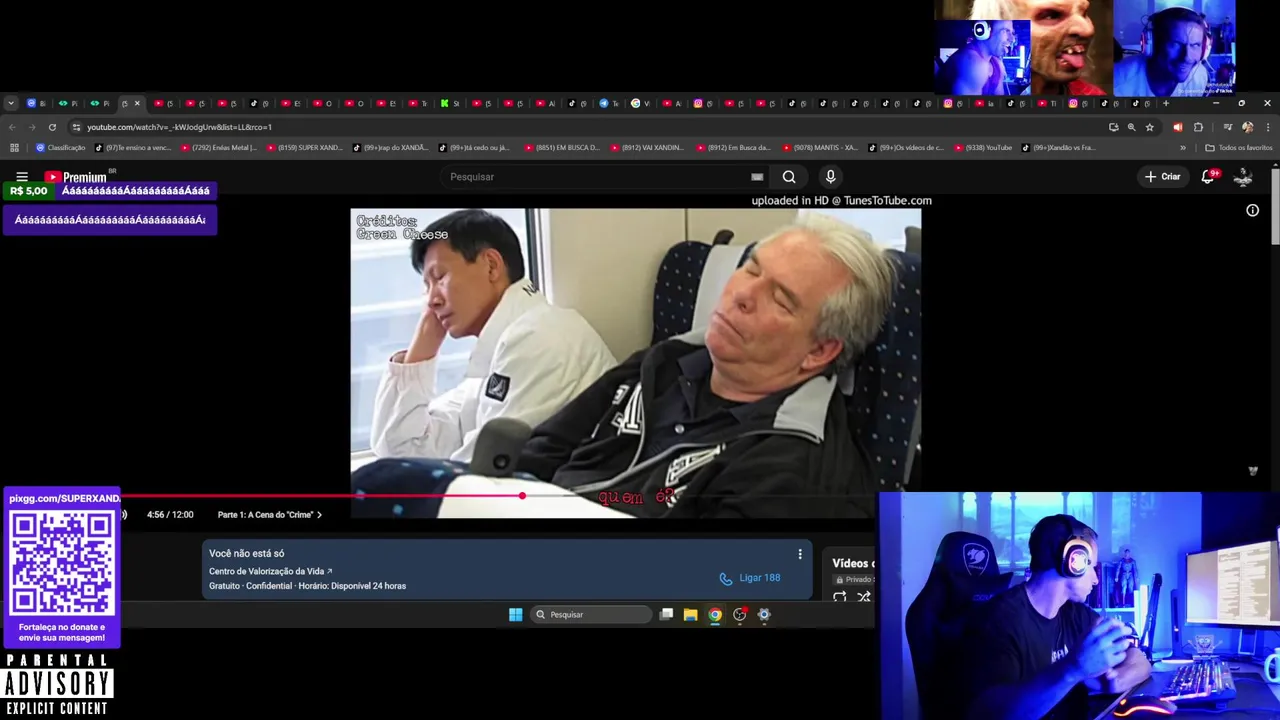1280x720 pixels.
Task: Close the active browser tab
Action: (137, 103)
